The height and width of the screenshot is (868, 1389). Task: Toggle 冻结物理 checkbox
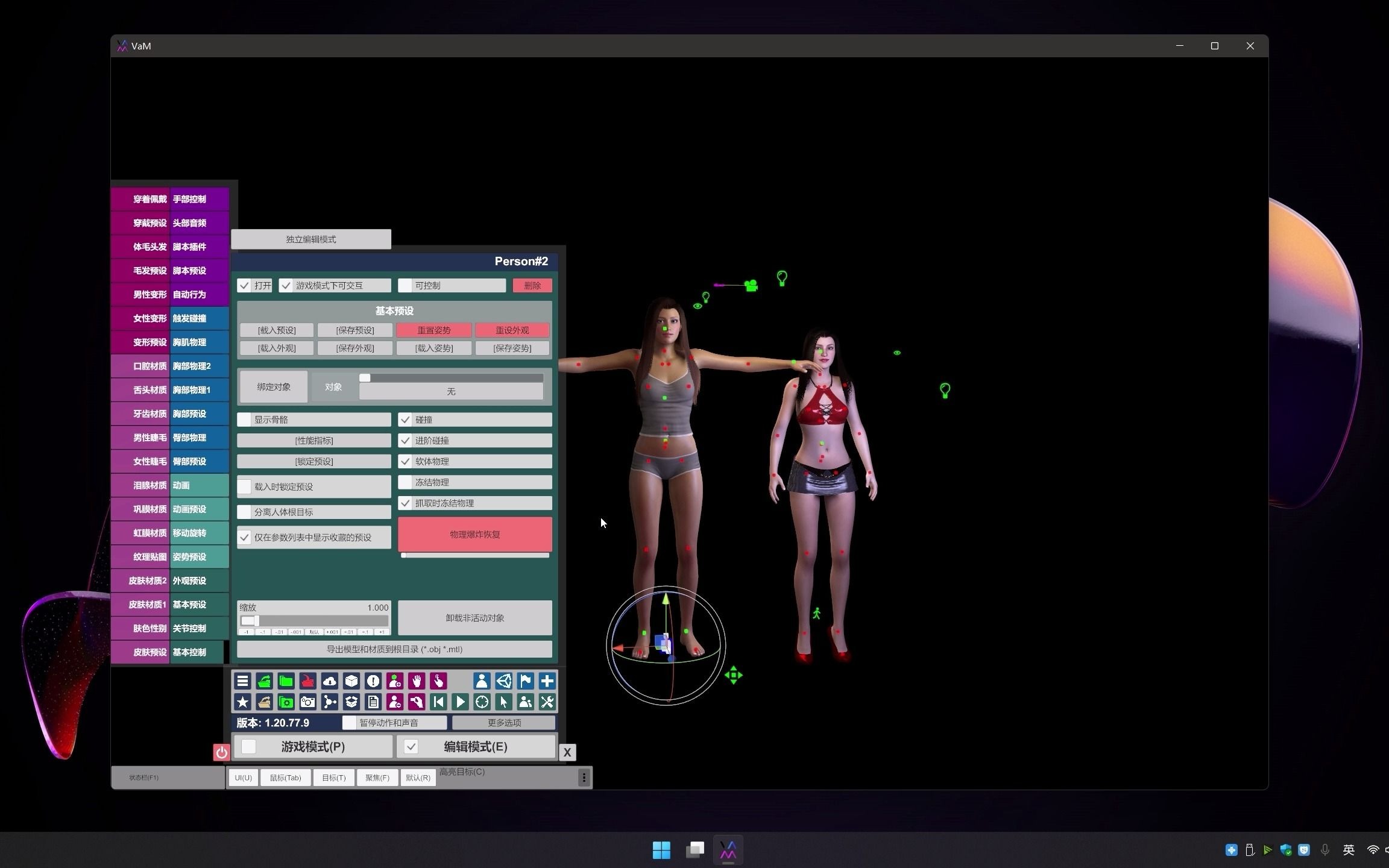(x=406, y=482)
